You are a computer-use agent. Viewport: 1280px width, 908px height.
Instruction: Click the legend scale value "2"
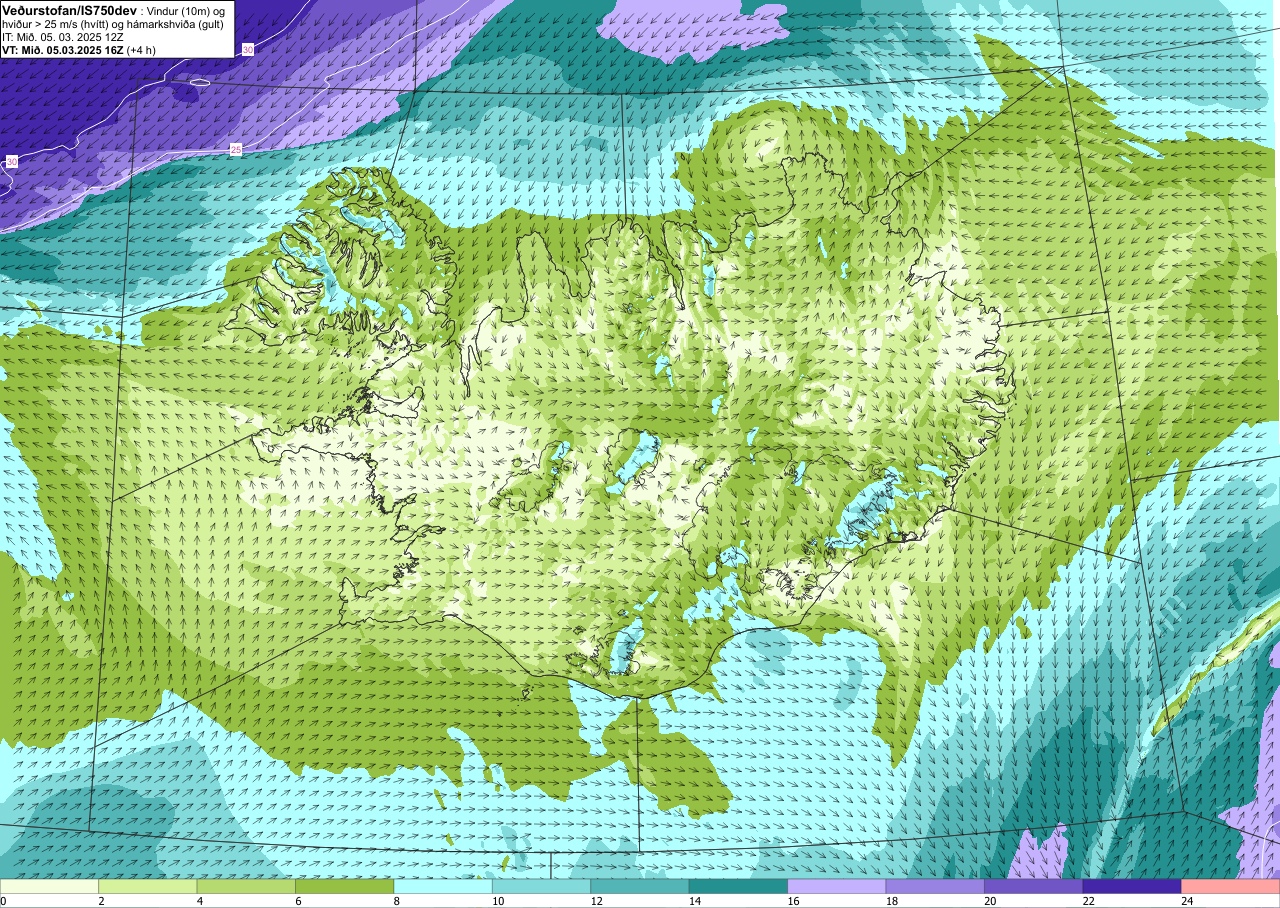(100, 901)
